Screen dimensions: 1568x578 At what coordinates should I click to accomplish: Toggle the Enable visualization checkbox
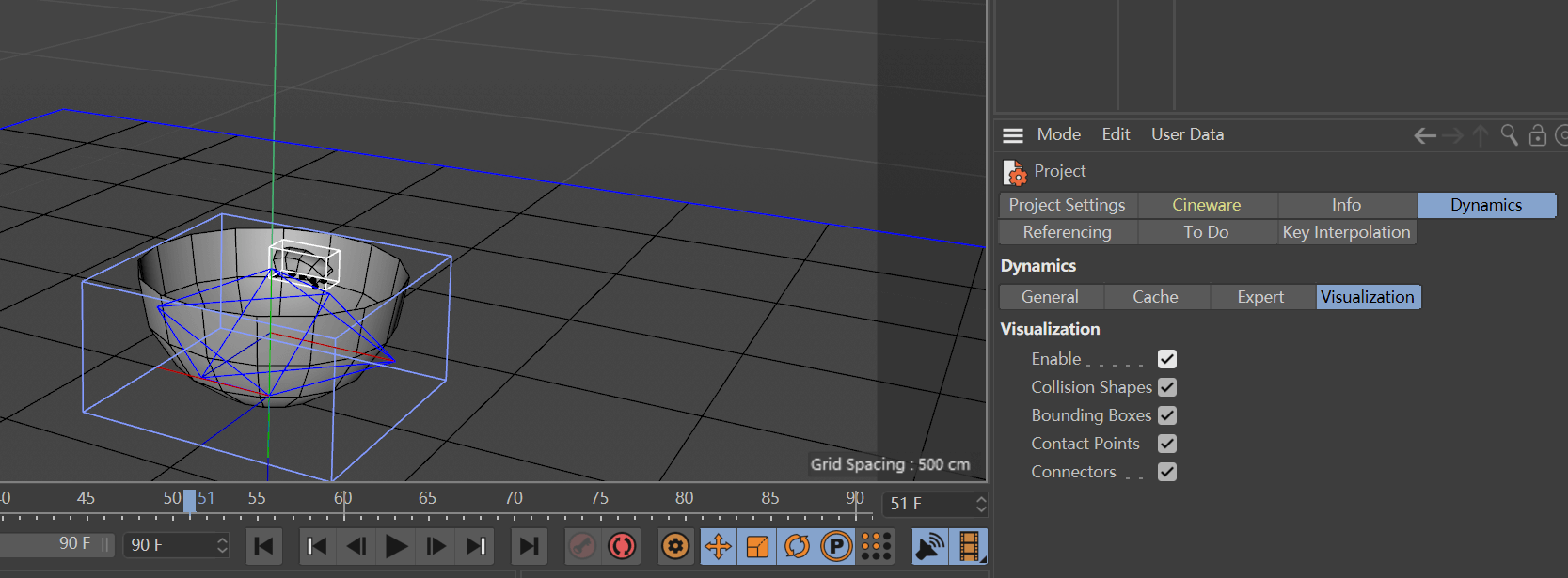1167,359
